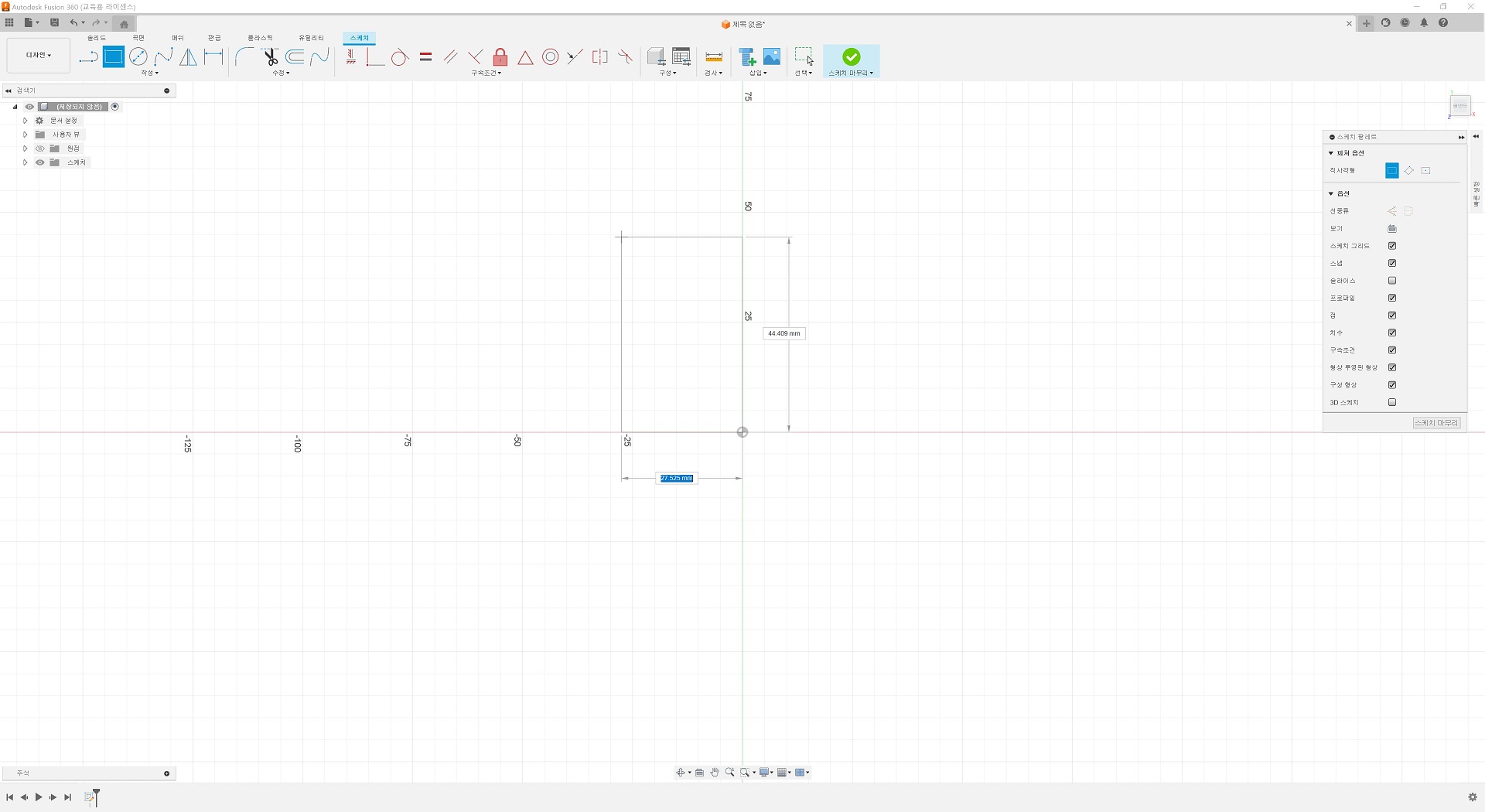Viewport: 1485px width, 812px height.
Task: Expand the 원점 tree node
Action: point(25,148)
